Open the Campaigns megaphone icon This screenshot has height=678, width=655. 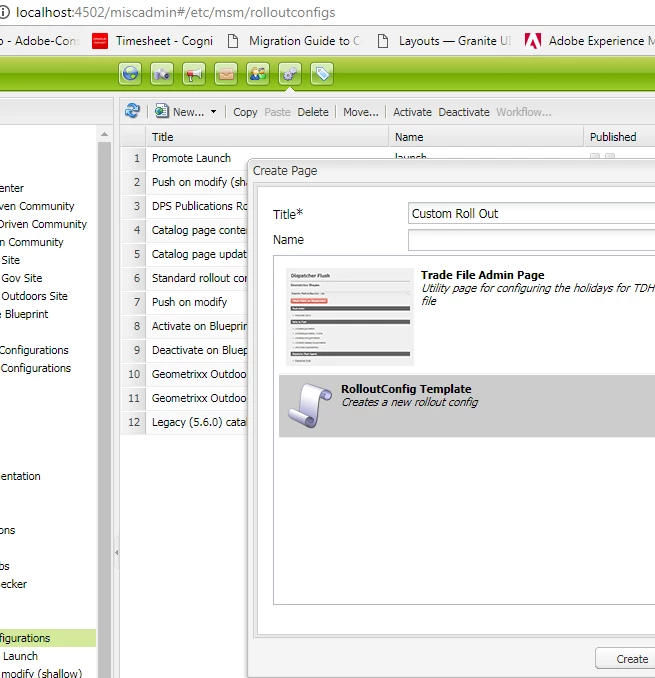pyautogui.click(x=194, y=74)
